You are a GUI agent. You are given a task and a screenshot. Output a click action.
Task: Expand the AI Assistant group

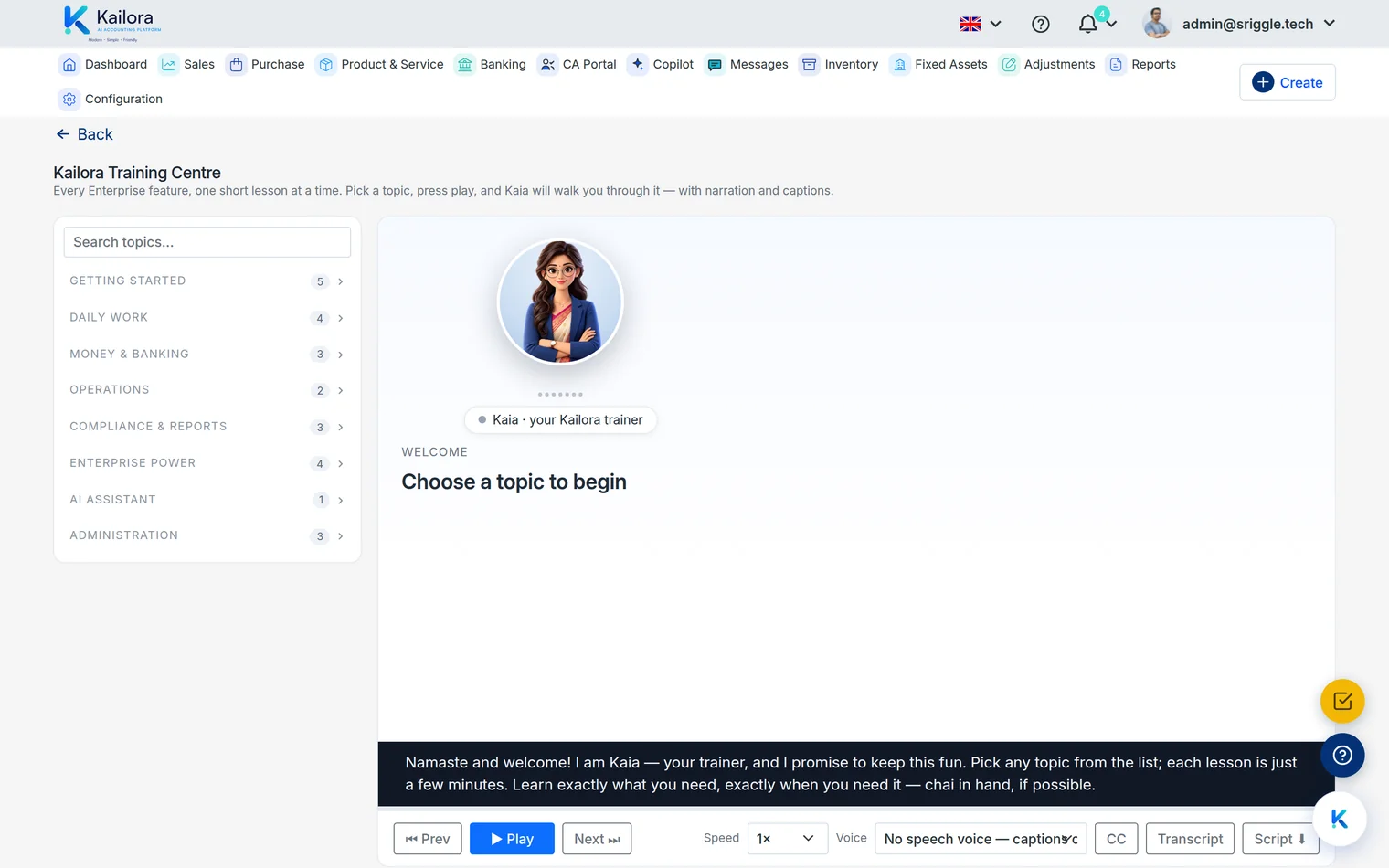pos(207,500)
